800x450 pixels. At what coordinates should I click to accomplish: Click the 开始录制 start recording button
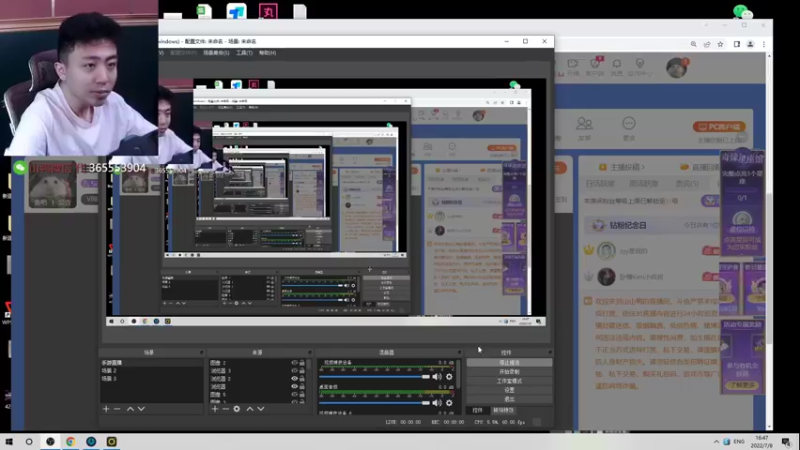(x=509, y=372)
